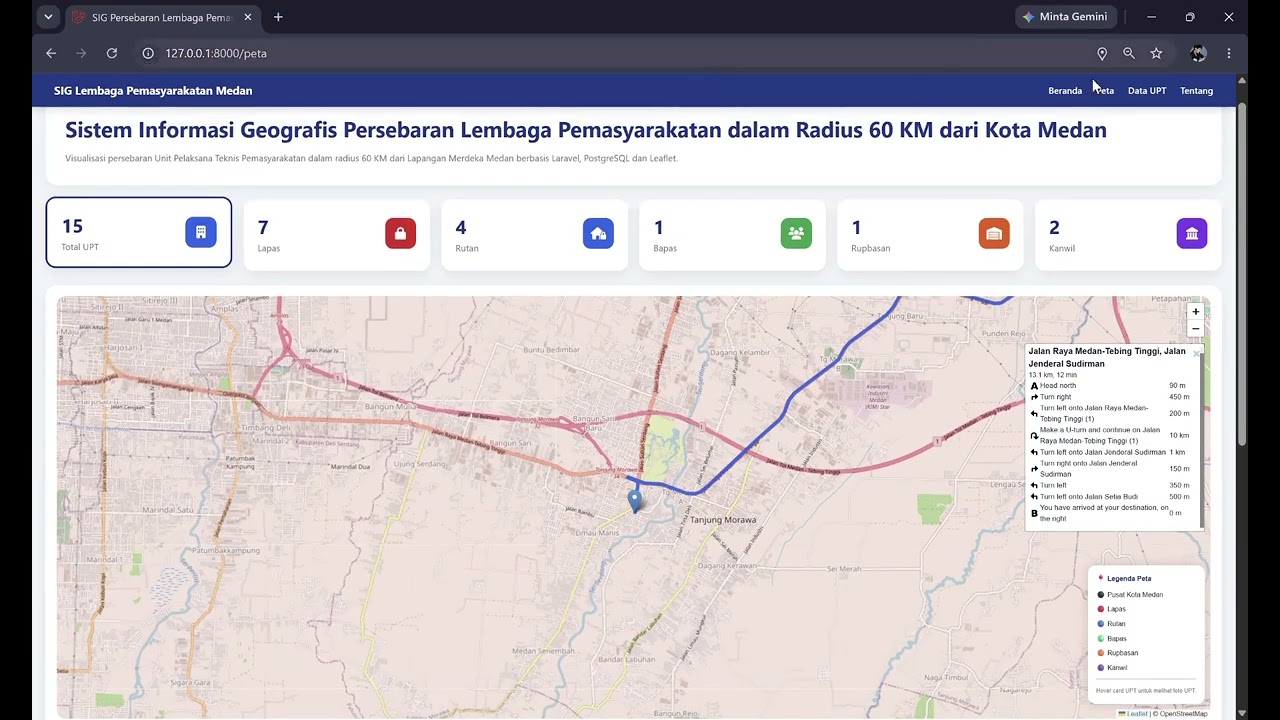Close the routing directions panel
The width and height of the screenshot is (1280, 720).
1196,354
